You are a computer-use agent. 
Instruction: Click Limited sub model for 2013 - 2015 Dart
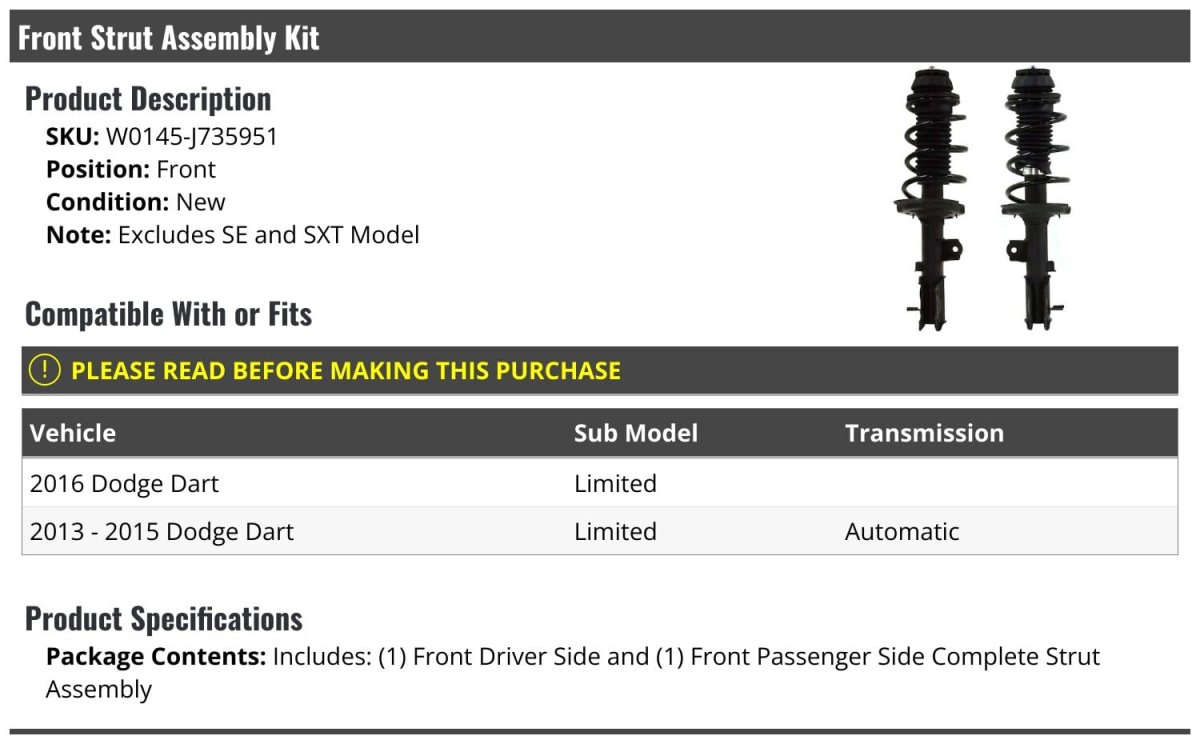click(615, 532)
